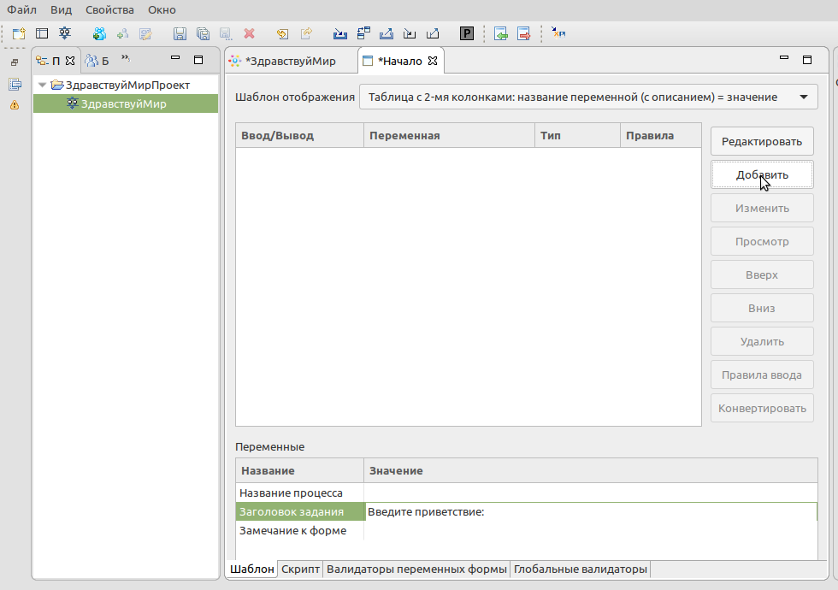Open the Вид menu
Viewport: 838px width, 590px height.
pos(61,10)
